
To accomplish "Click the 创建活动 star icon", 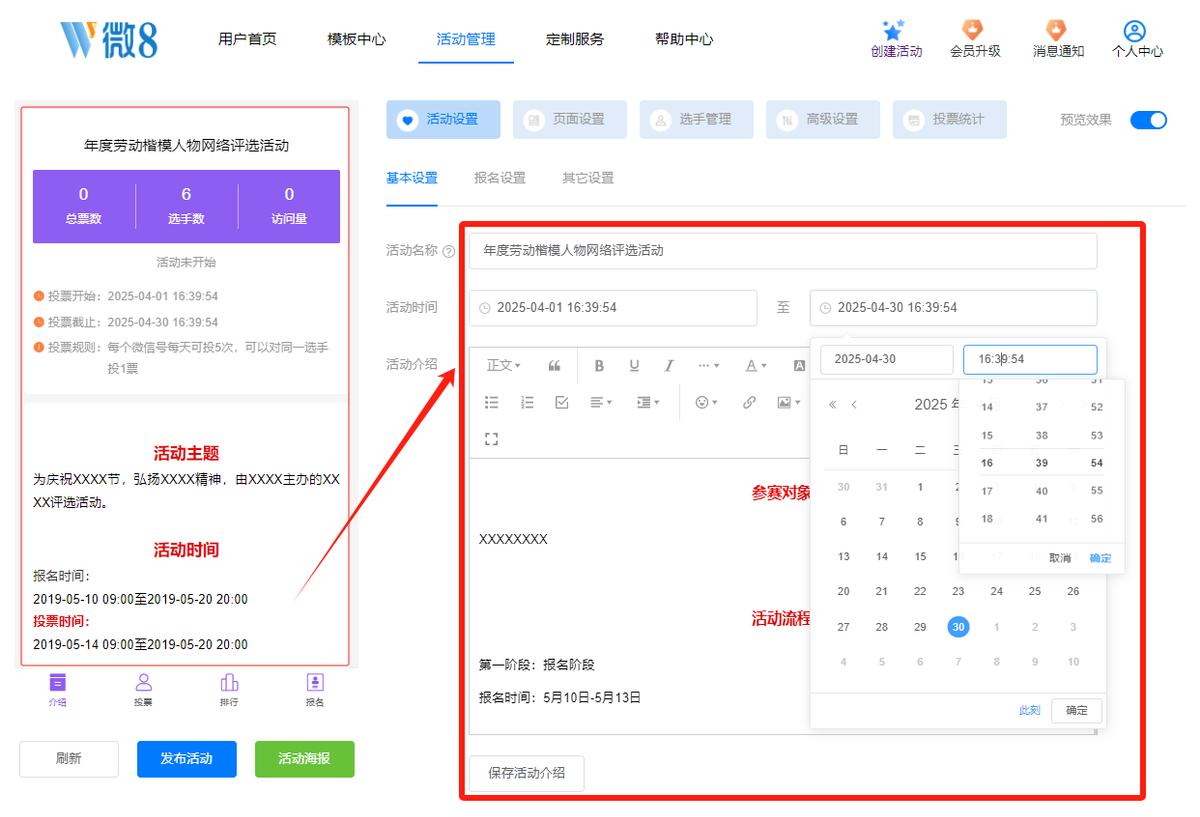I will coord(894,30).
